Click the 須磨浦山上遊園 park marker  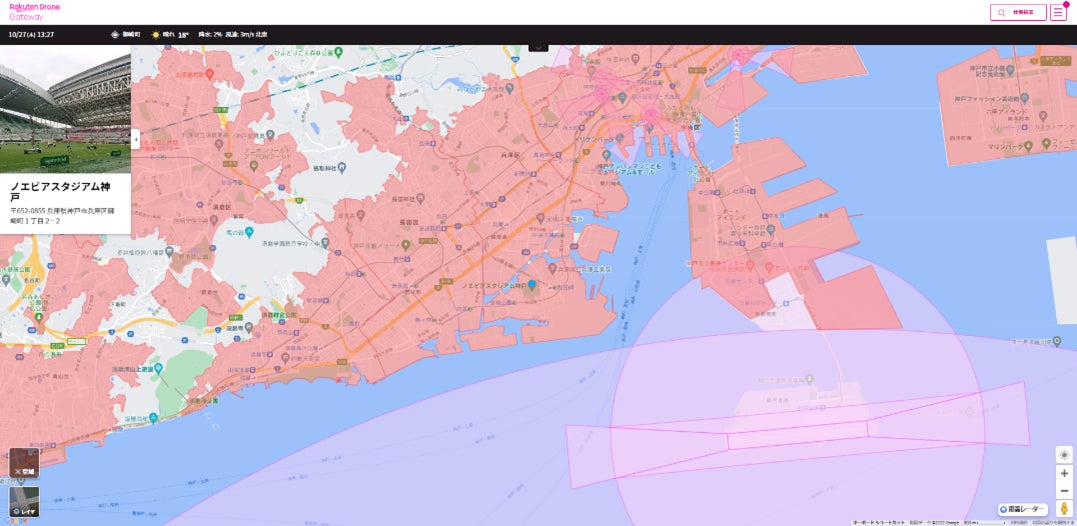(x=159, y=369)
